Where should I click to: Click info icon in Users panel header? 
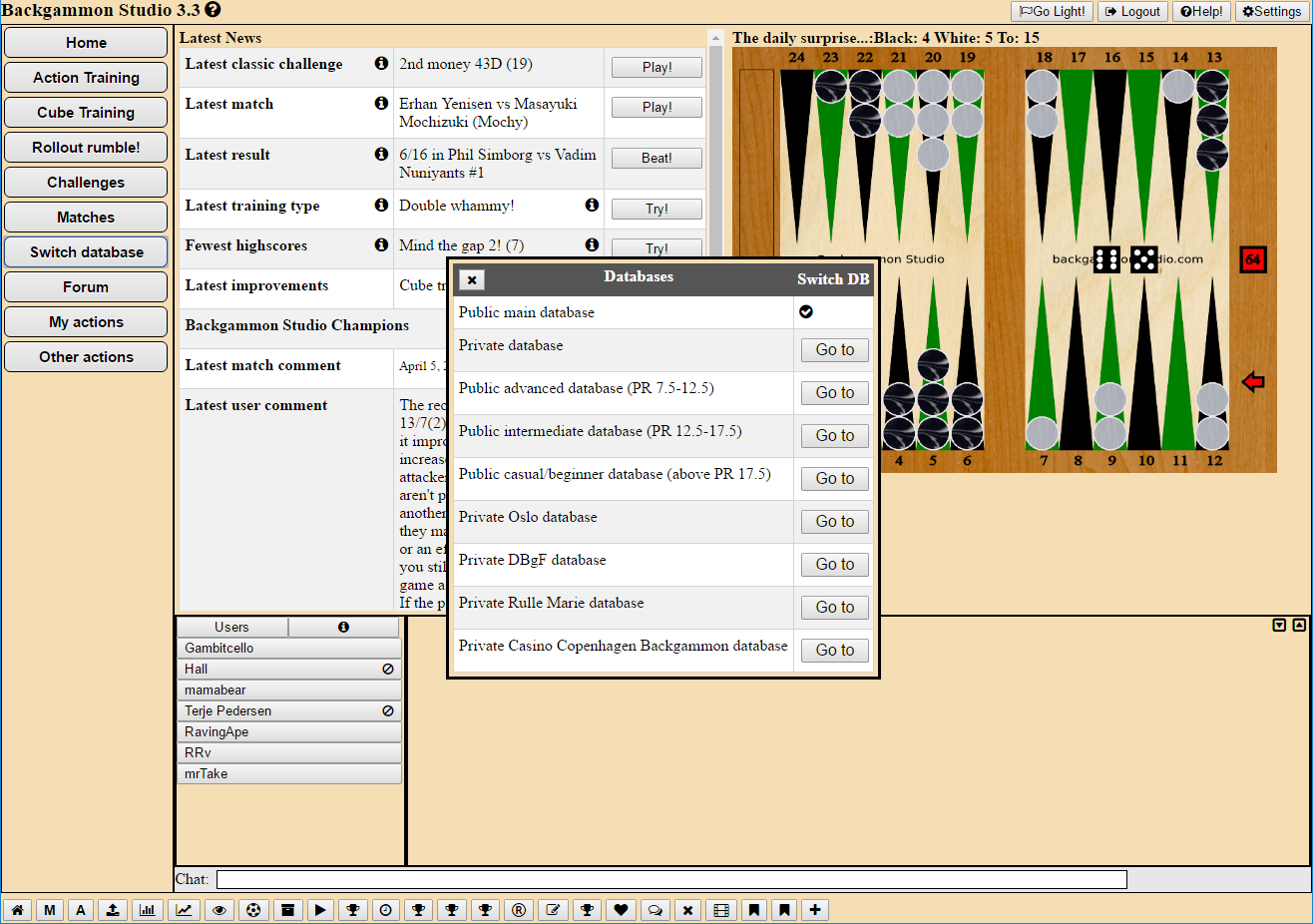(x=343, y=628)
